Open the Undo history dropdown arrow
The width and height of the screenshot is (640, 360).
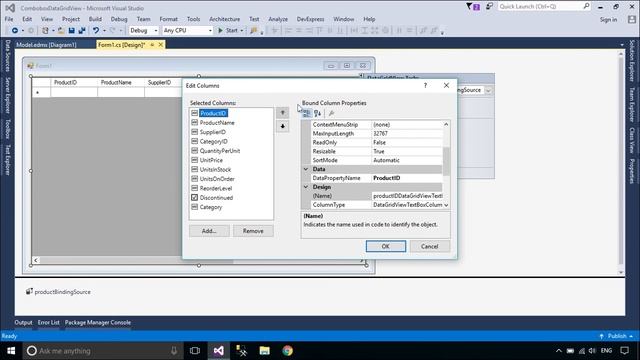[x=104, y=31]
